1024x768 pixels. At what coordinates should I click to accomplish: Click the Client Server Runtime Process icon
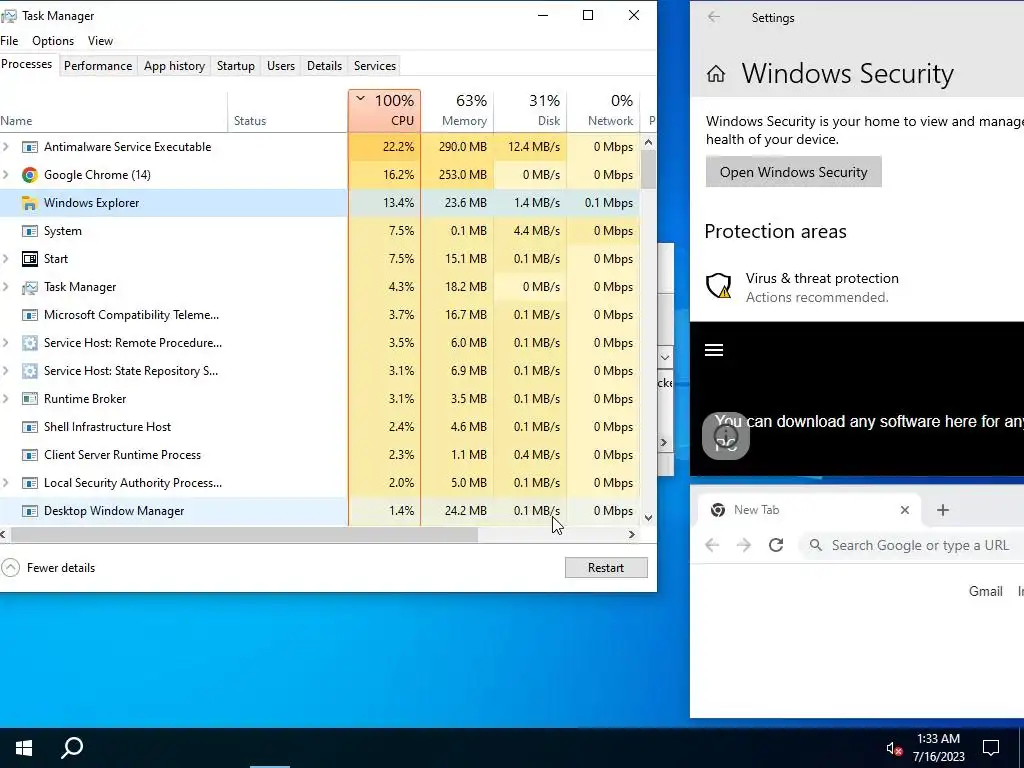tap(29, 455)
